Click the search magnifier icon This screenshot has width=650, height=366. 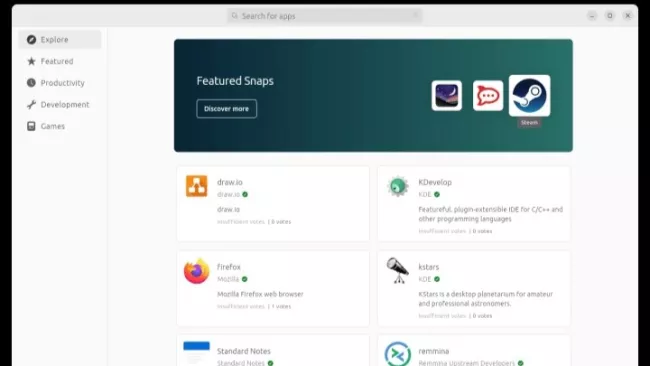coord(235,16)
